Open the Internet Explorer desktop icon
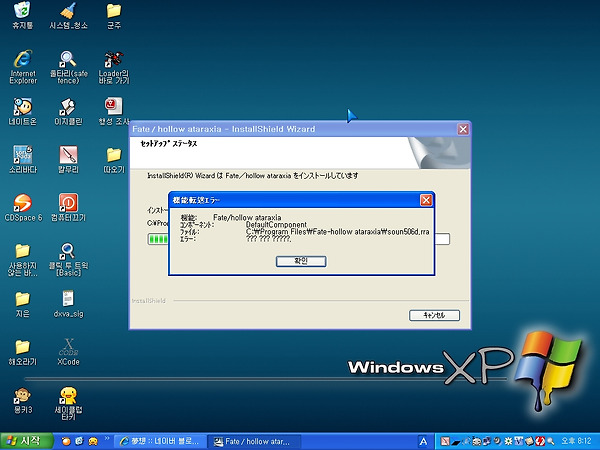The width and height of the screenshot is (600, 450). pyautogui.click(x=22, y=60)
